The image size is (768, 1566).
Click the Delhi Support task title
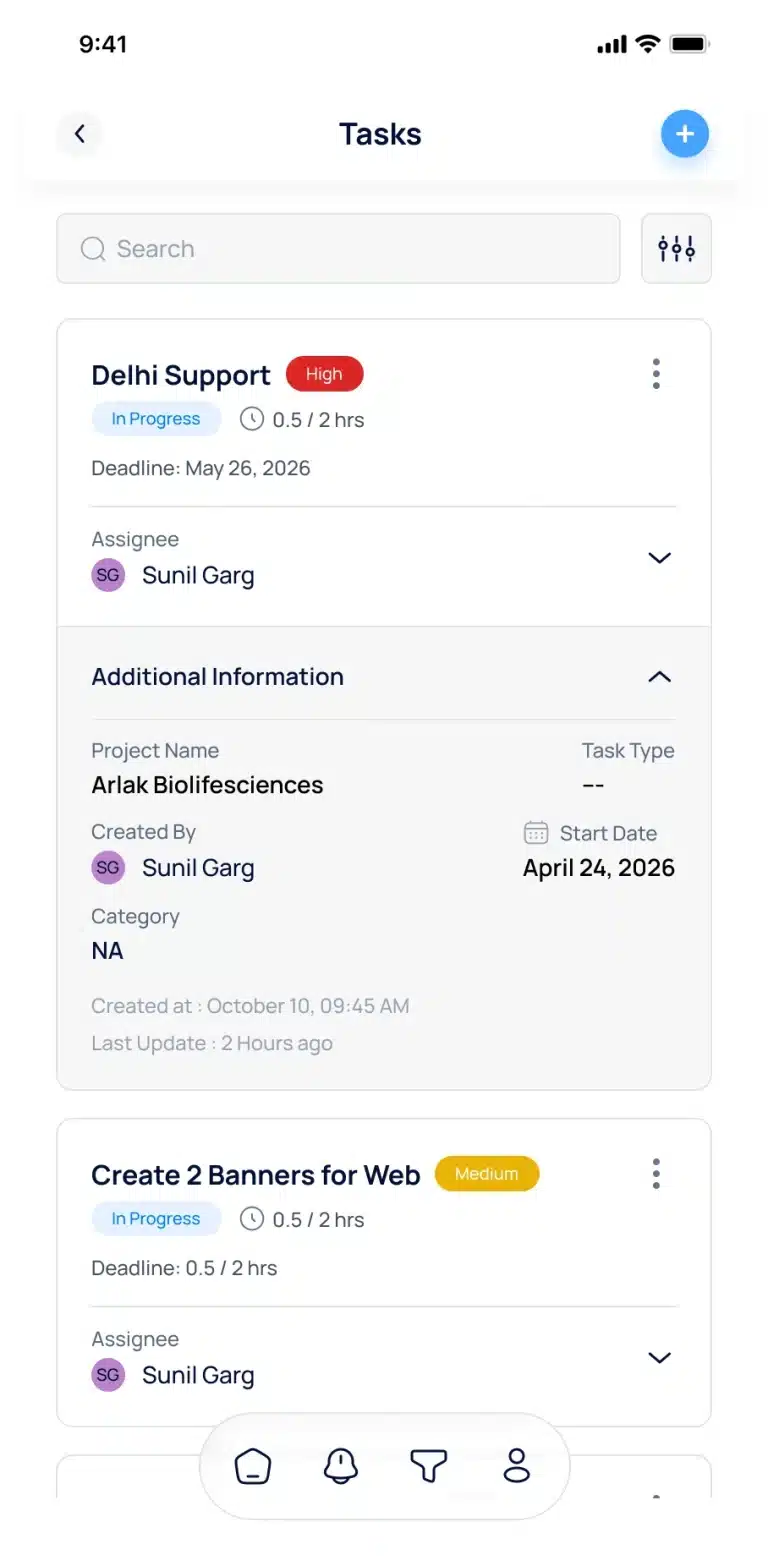(x=181, y=375)
